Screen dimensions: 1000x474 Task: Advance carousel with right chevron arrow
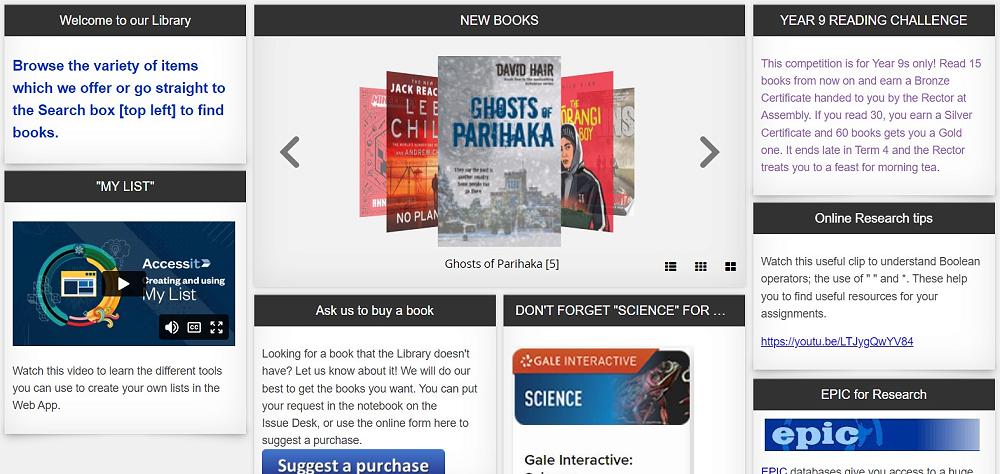(x=709, y=152)
